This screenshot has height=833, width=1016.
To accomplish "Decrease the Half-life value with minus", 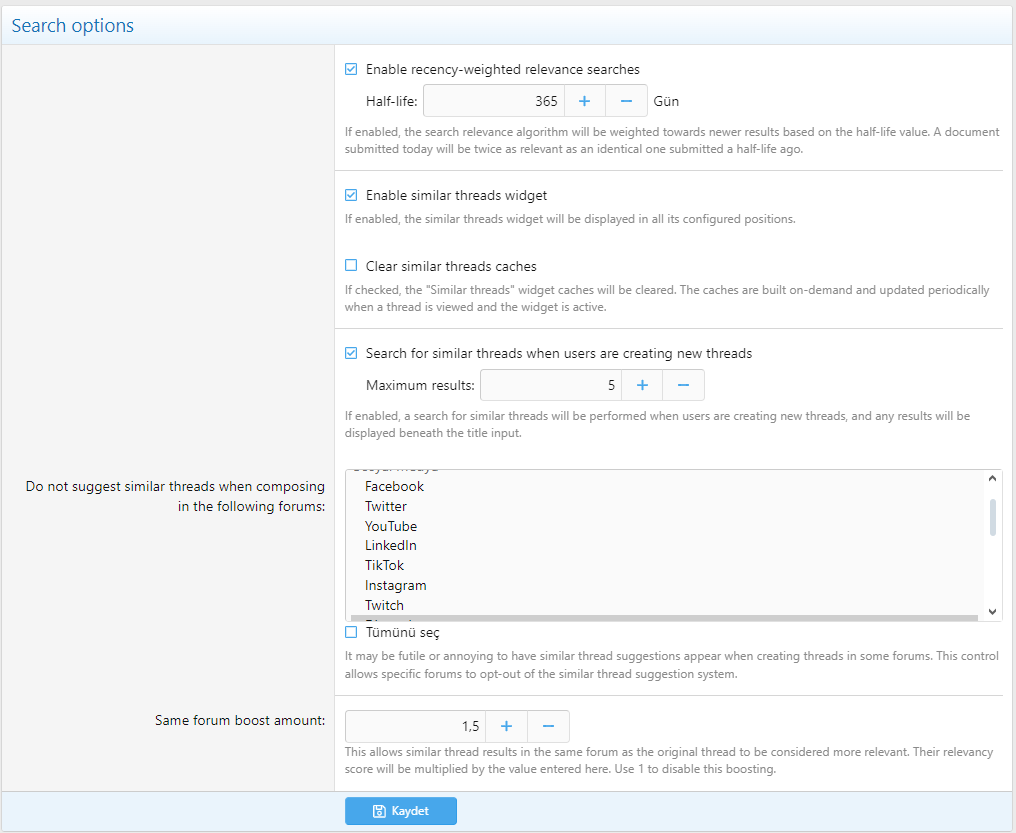I will (x=627, y=101).
